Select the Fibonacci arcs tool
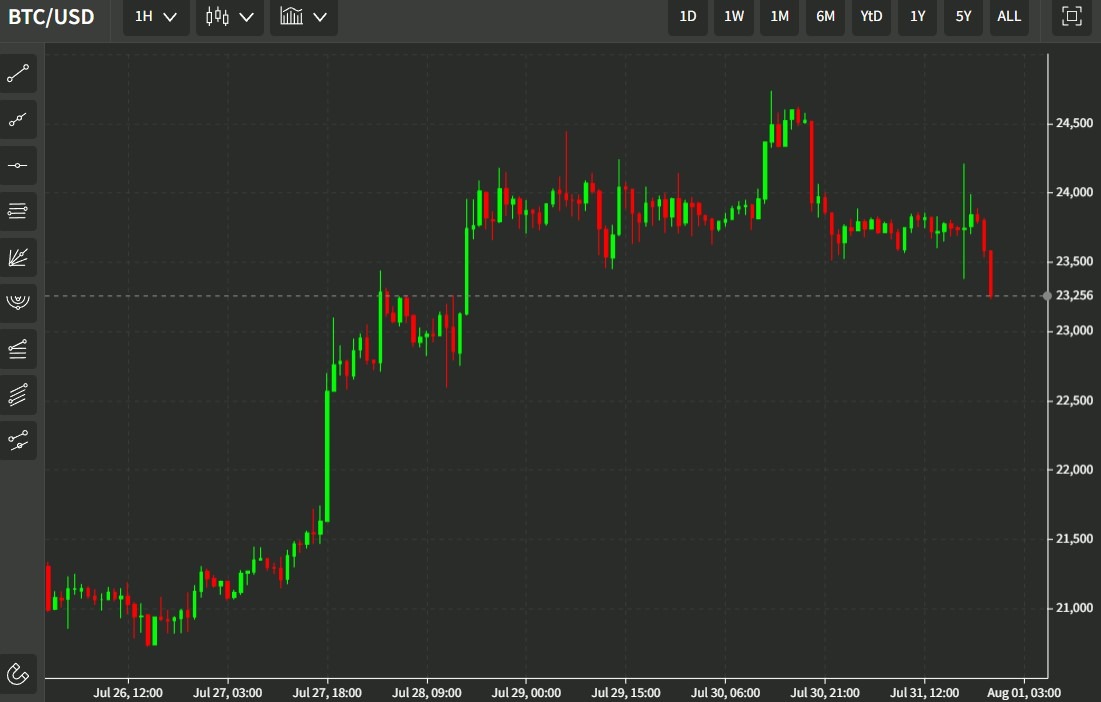1101x702 pixels. click(x=18, y=303)
